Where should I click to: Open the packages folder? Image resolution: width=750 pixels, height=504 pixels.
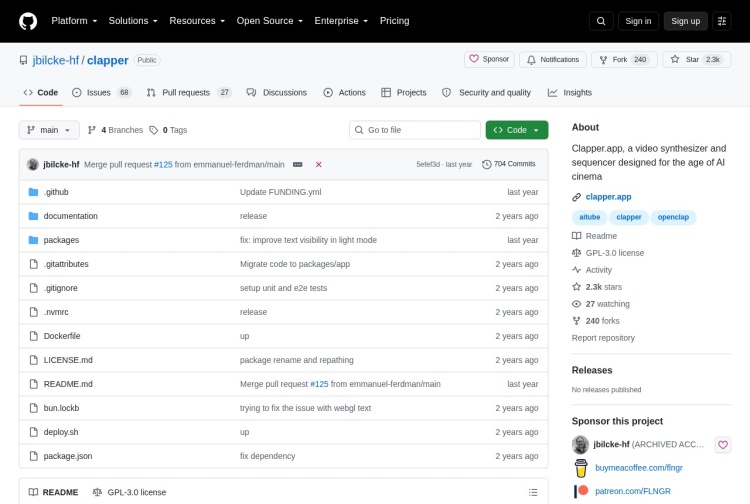point(61,240)
